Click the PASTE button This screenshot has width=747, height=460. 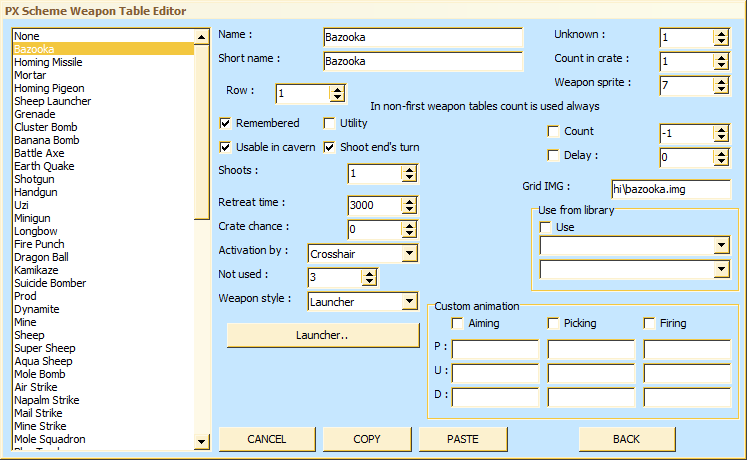point(463,439)
